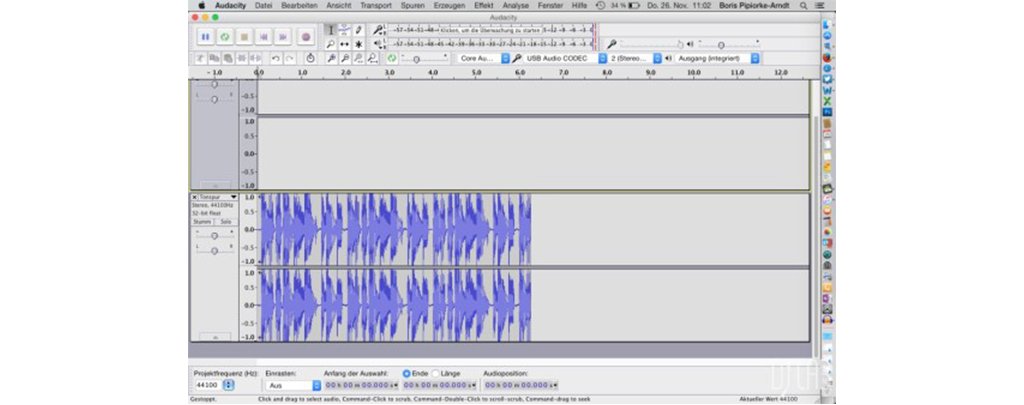Select the Time Shift tool
Screen dimensions: 1024x405
point(345,44)
